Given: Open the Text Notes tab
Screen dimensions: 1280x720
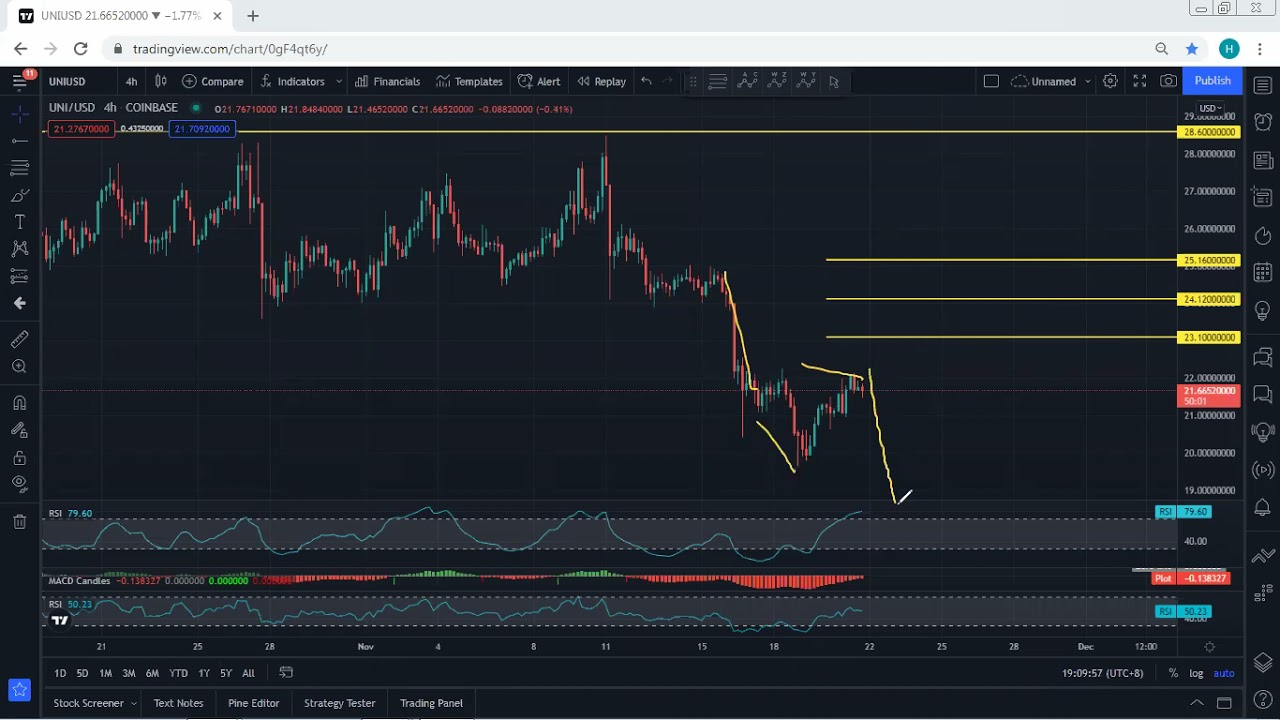Looking at the screenshot, I should [x=179, y=703].
